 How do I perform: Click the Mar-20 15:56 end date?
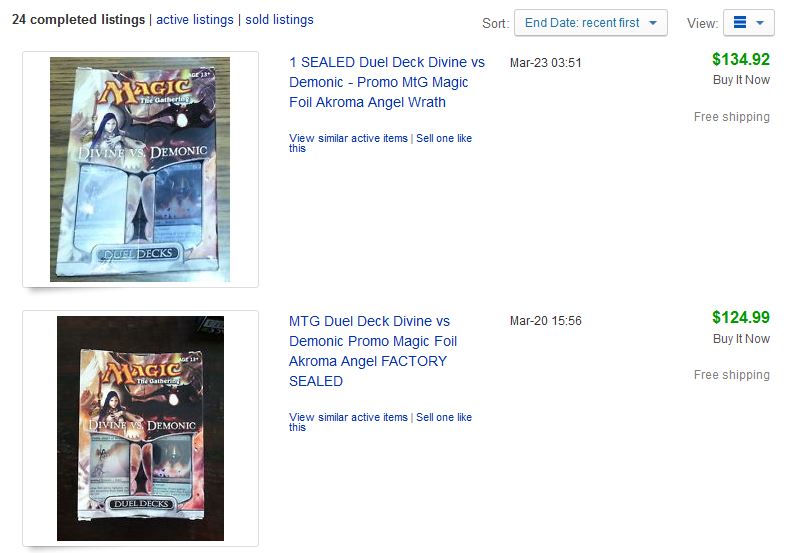click(x=546, y=321)
